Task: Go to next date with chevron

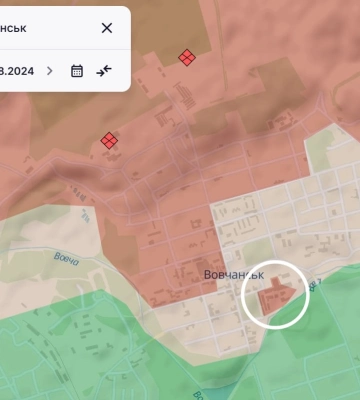Action: [50, 71]
